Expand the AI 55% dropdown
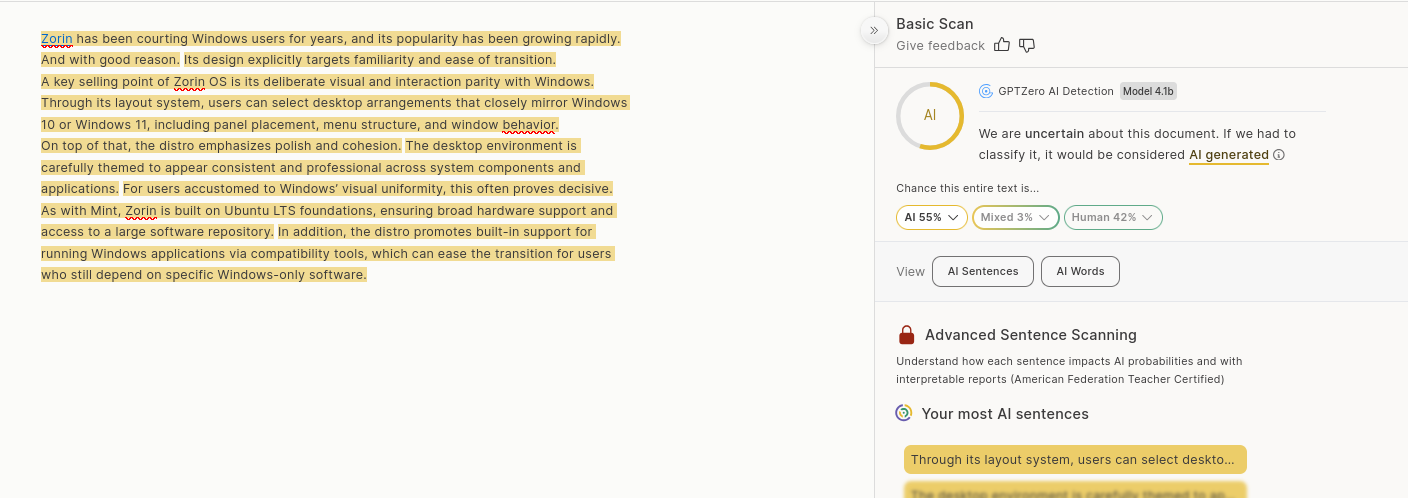The height and width of the screenshot is (498, 1408). (x=931, y=217)
